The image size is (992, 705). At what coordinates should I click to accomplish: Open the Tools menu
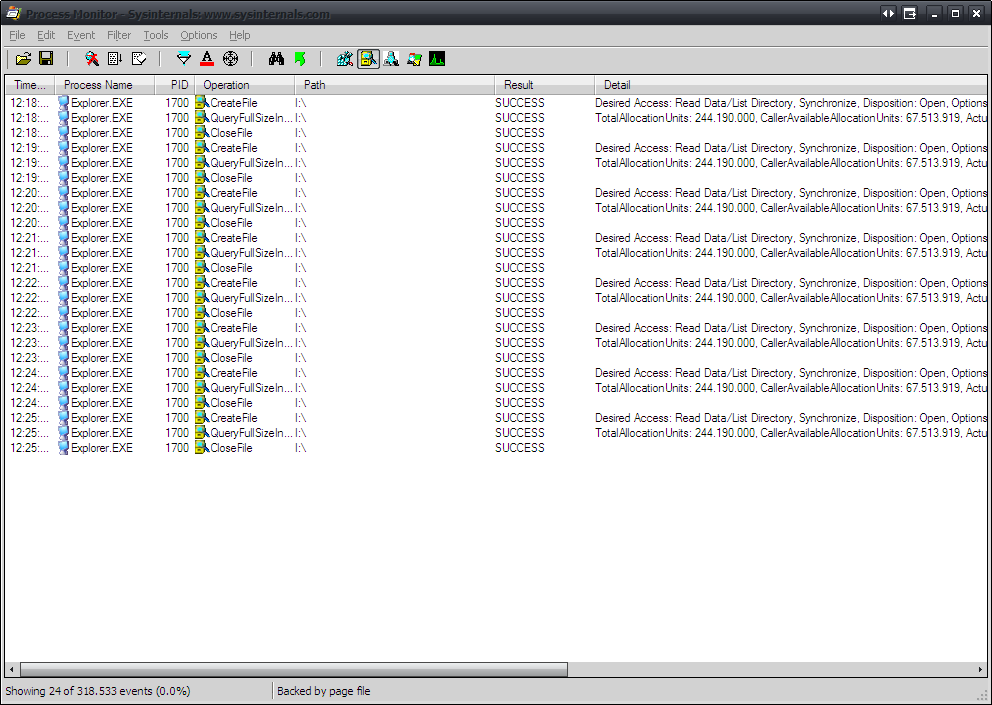point(156,35)
